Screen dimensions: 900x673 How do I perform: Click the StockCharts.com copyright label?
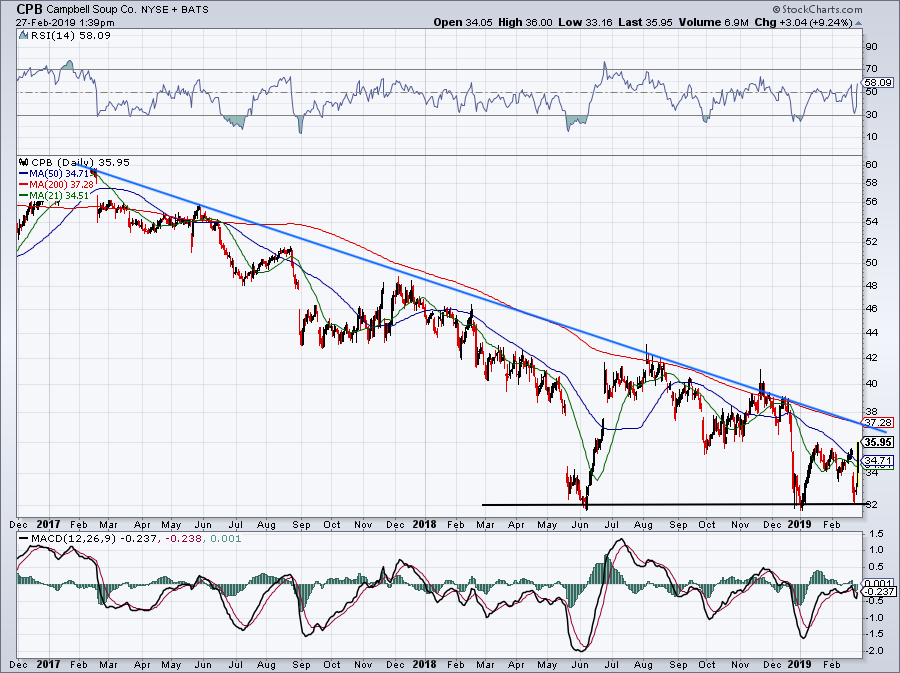[x=817, y=9]
